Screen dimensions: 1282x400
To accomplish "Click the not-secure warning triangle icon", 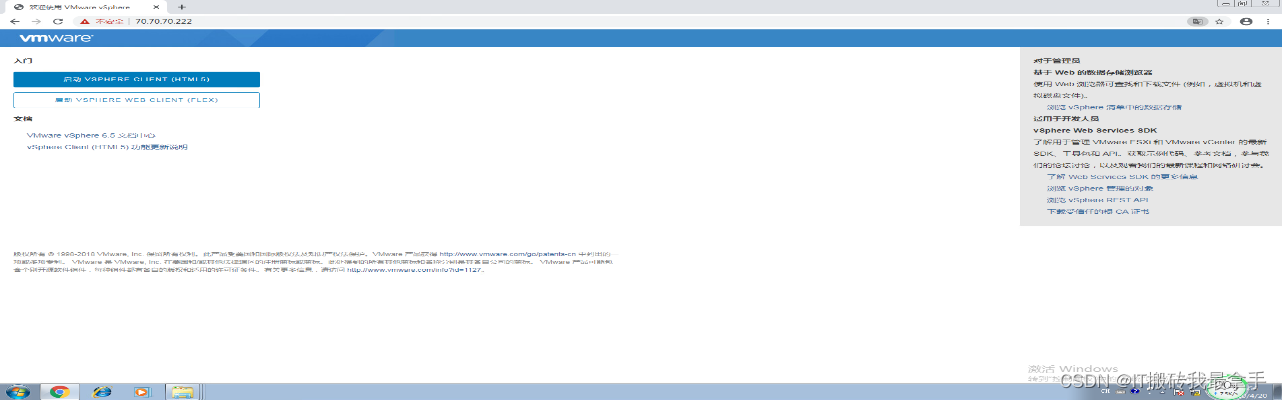I will 86,21.
